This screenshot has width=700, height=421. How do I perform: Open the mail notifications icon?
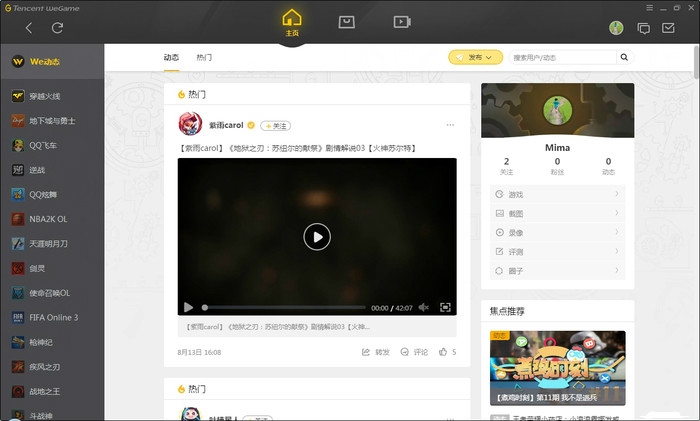pyautogui.click(x=668, y=28)
